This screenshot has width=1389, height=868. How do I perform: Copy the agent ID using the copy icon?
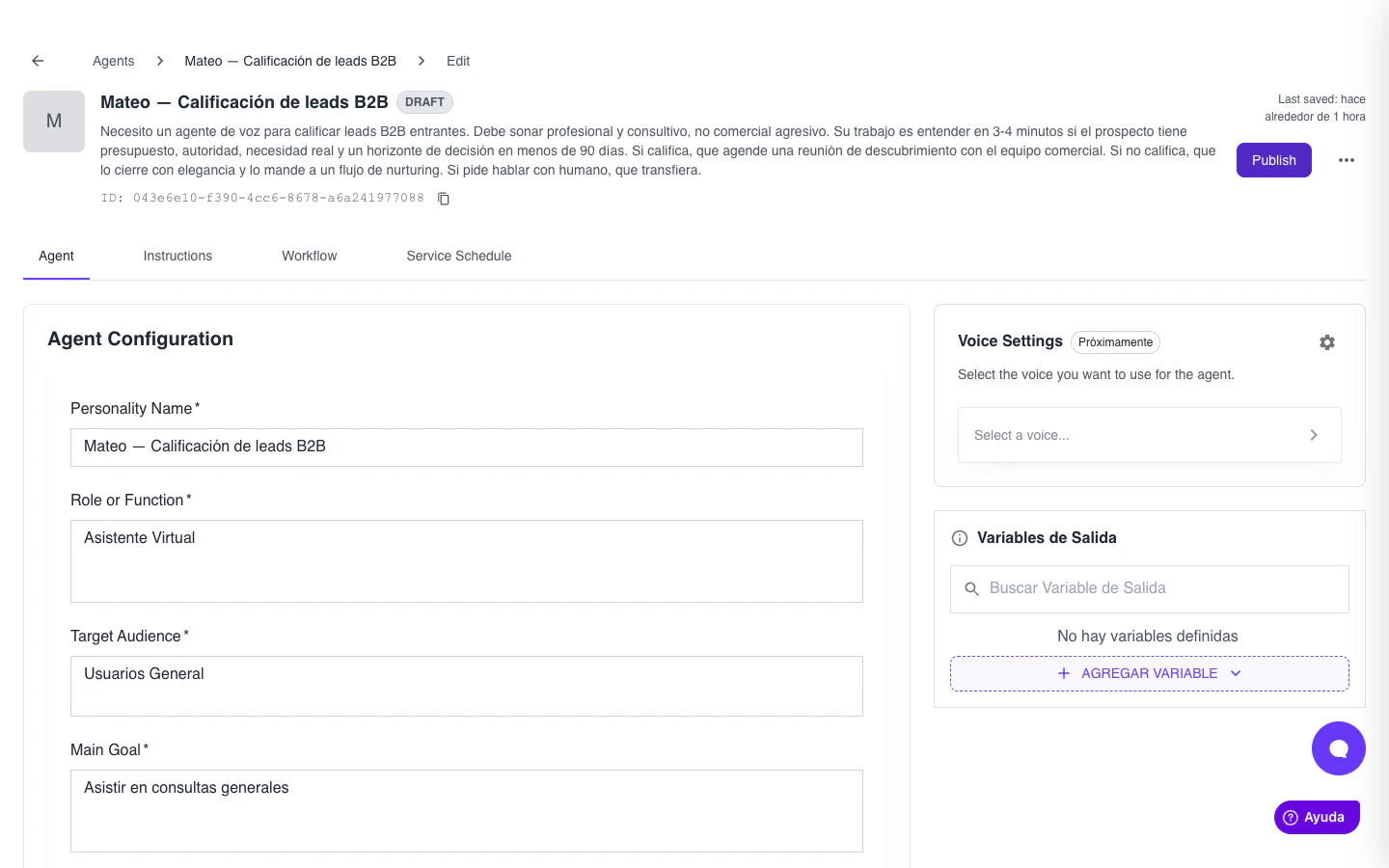pyautogui.click(x=443, y=198)
